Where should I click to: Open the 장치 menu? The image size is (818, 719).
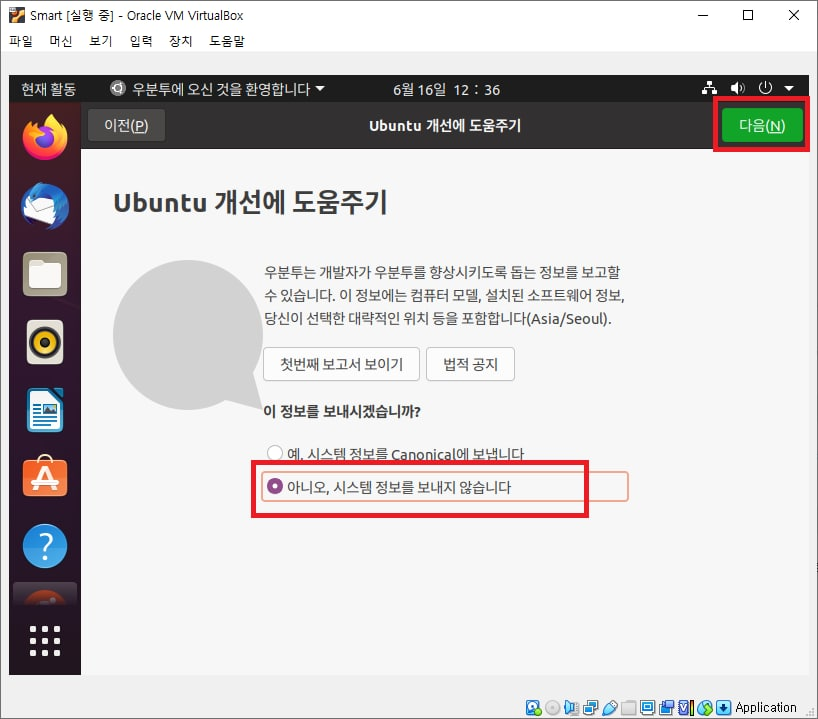point(181,41)
